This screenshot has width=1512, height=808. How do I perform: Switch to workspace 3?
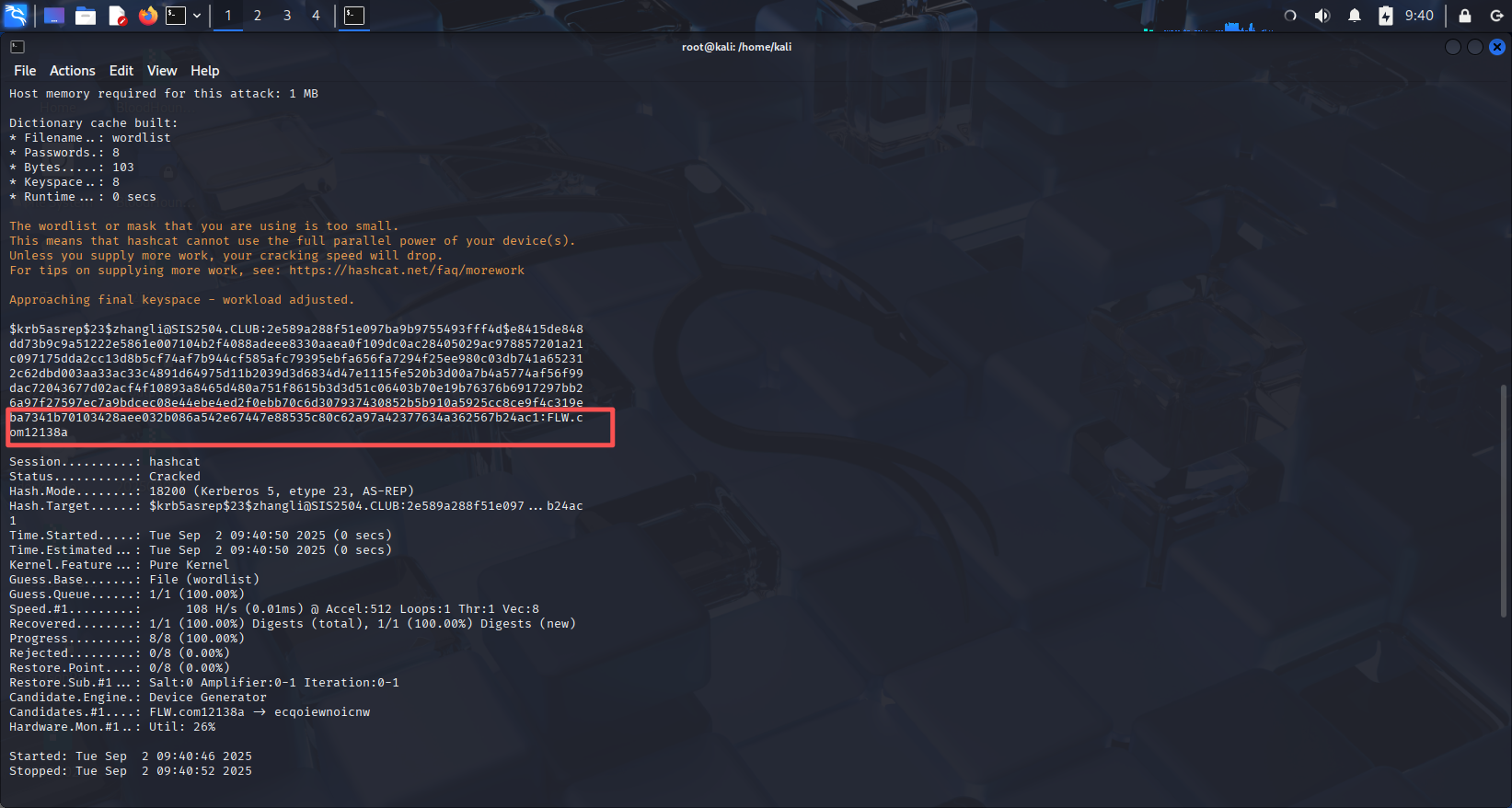point(287,16)
